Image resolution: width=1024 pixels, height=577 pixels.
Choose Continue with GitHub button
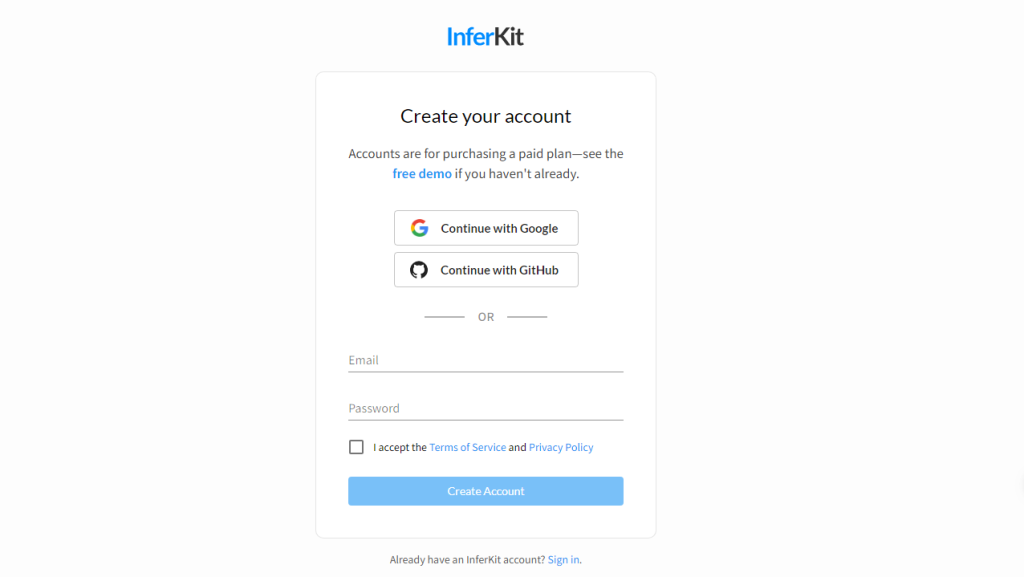[486, 270]
